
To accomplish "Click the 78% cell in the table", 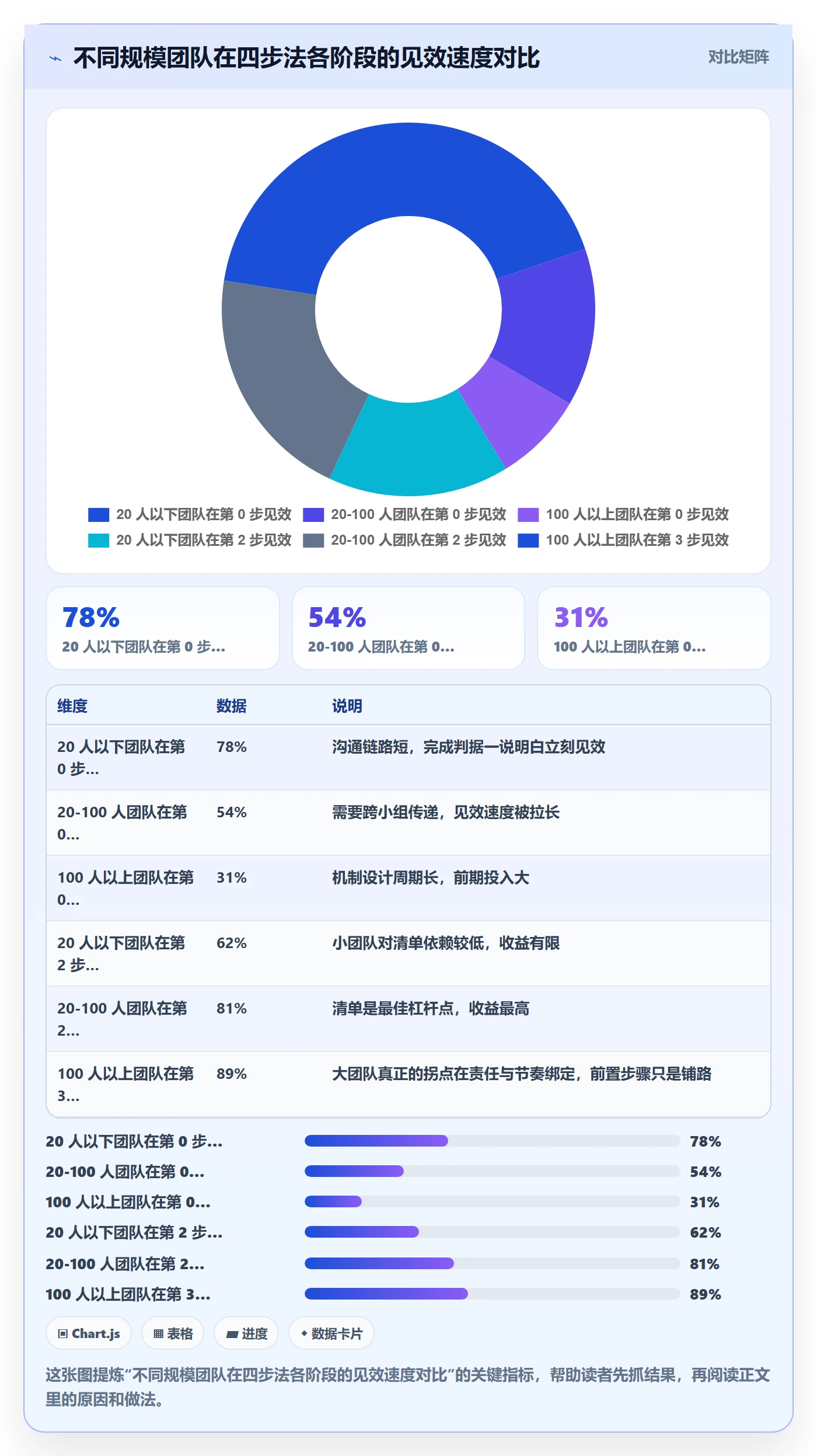I will (x=232, y=747).
